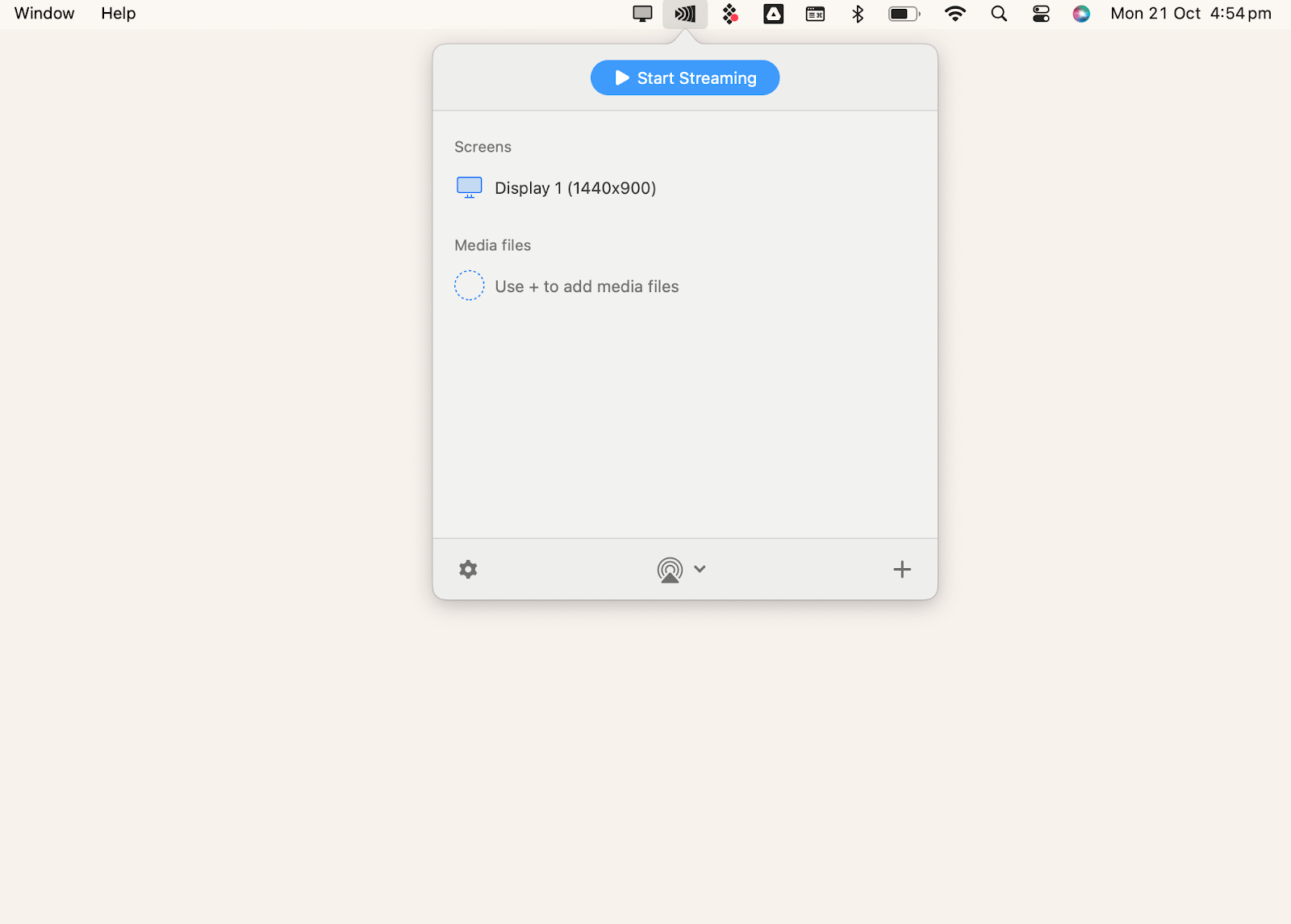1291x924 pixels.
Task: Open the settings gear in popup footer
Action: pyautogui.click(x=468, y=569)
